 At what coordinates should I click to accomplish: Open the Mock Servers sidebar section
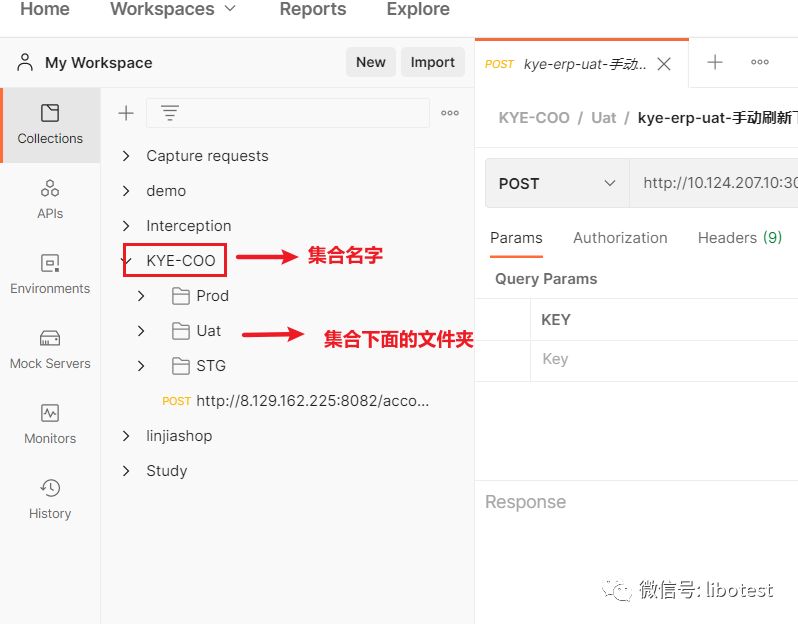[x=50, y=350]
